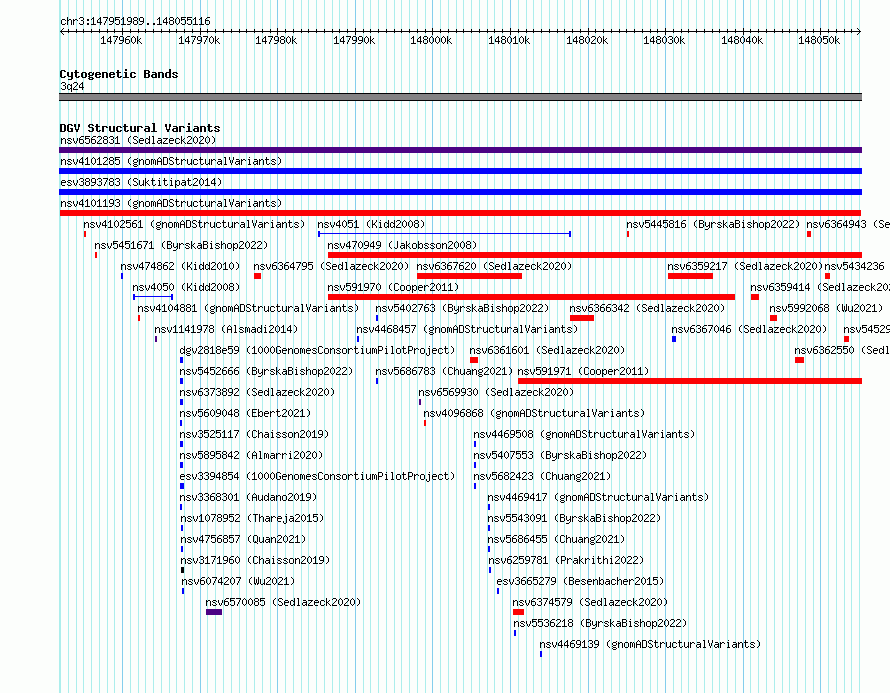Viewport: 890px width, 693px height.
Task: Click nsv5992068 (Wu2021) label
Action: [x=826, y=308]
